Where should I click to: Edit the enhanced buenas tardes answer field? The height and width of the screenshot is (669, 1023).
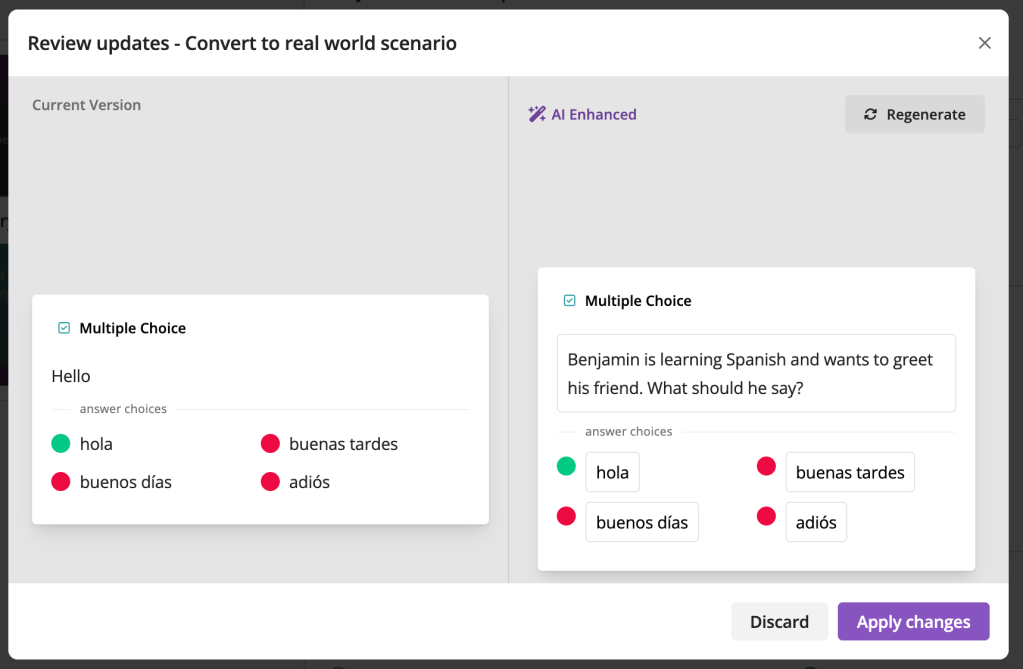pos(849,472)
